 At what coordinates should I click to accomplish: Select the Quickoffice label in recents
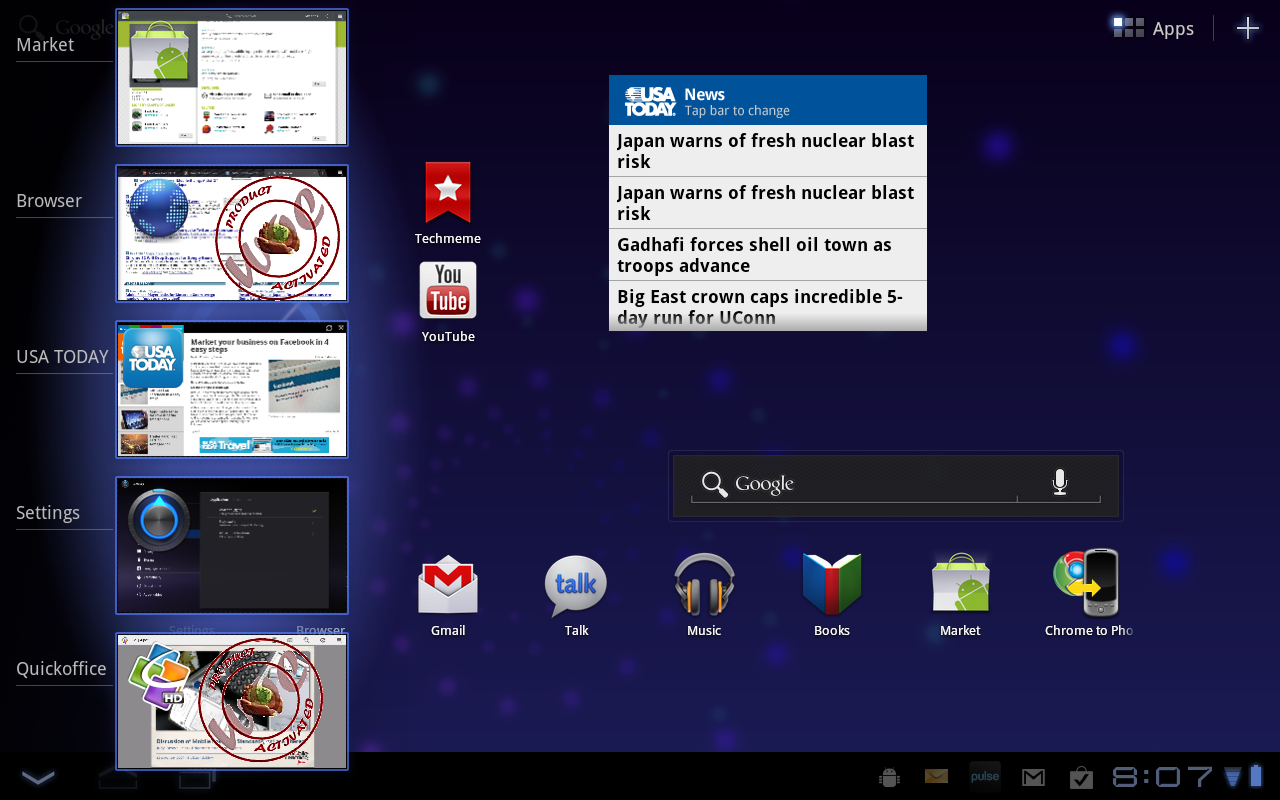[x=61, y=669]
